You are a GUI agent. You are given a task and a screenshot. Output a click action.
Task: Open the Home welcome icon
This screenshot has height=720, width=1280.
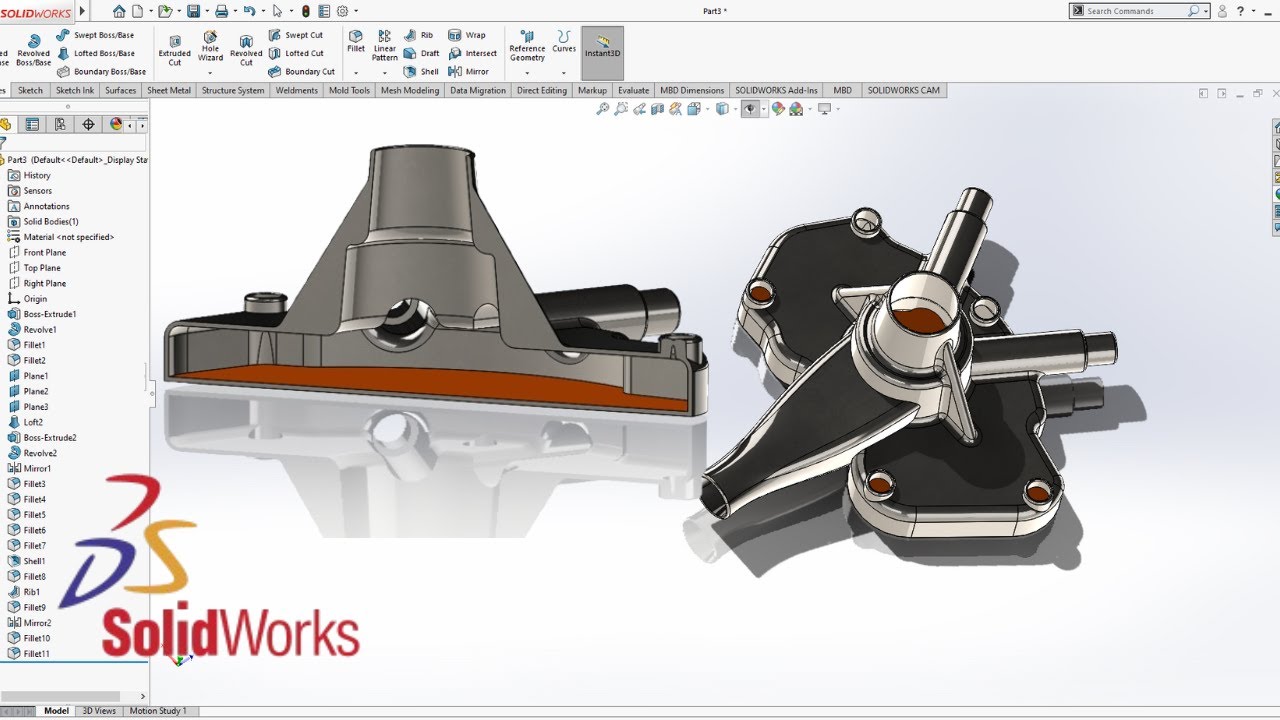[120, 11]
